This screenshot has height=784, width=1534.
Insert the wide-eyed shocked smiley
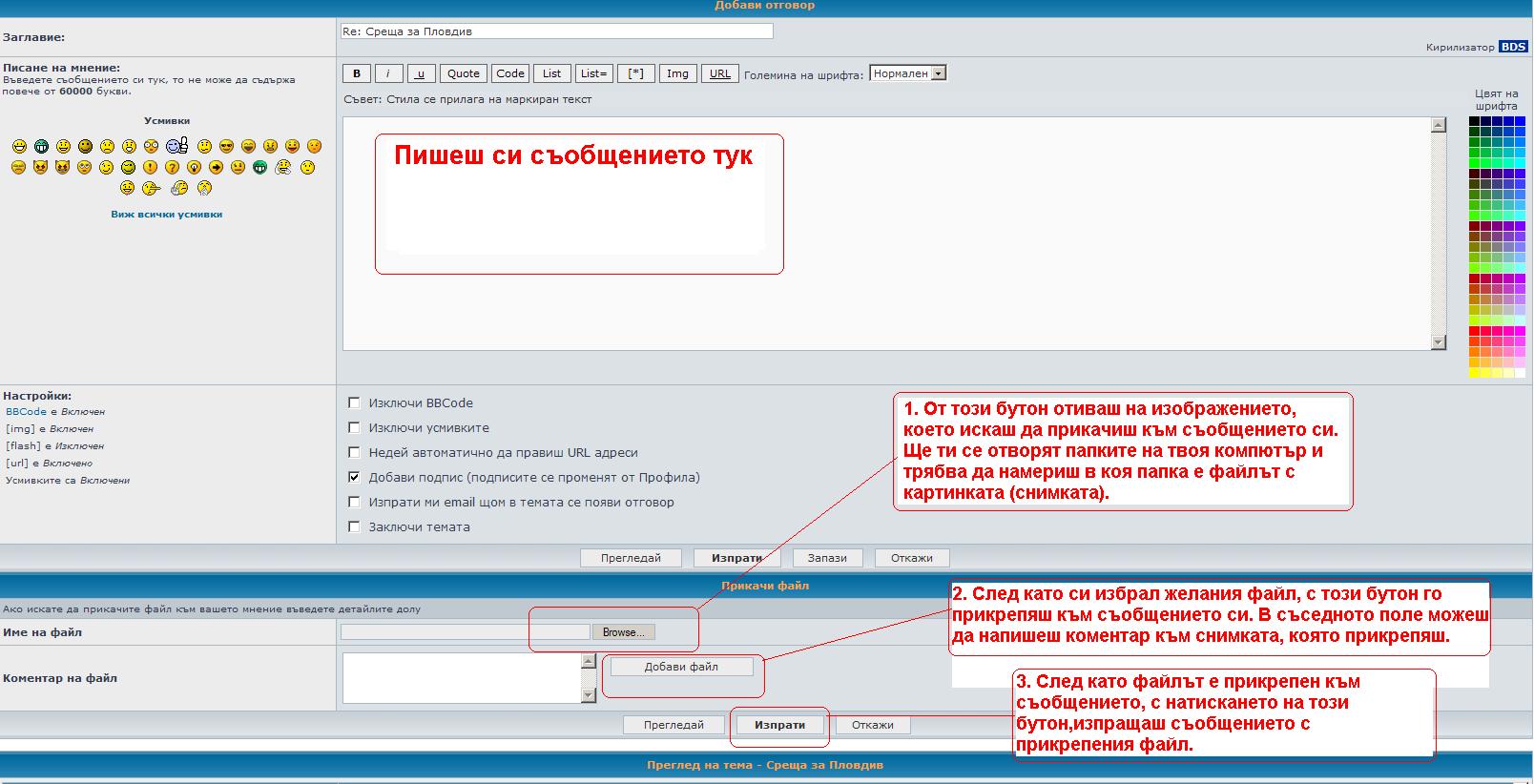(x=151, y=146)
